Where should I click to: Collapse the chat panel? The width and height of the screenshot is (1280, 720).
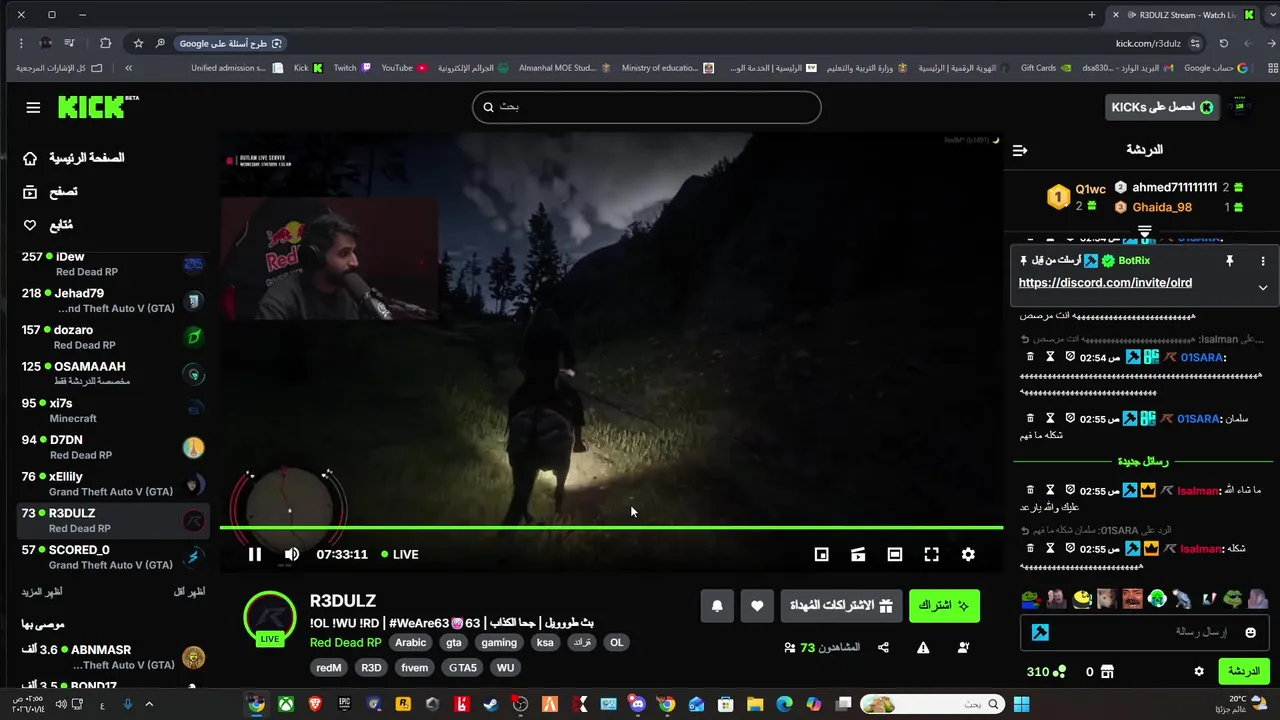(1020, 150)
